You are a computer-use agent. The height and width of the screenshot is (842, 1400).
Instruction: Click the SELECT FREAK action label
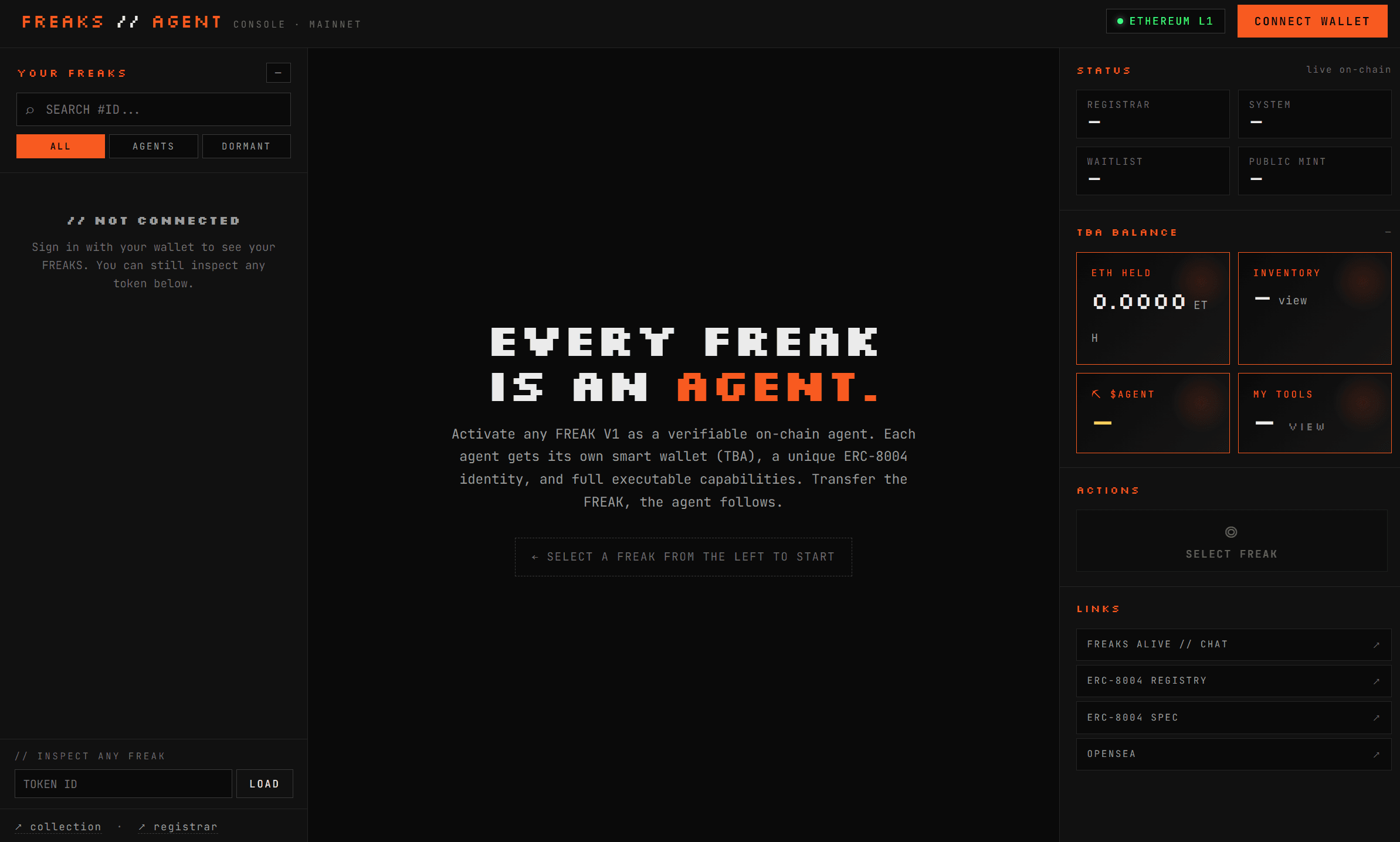[1232, 554]
